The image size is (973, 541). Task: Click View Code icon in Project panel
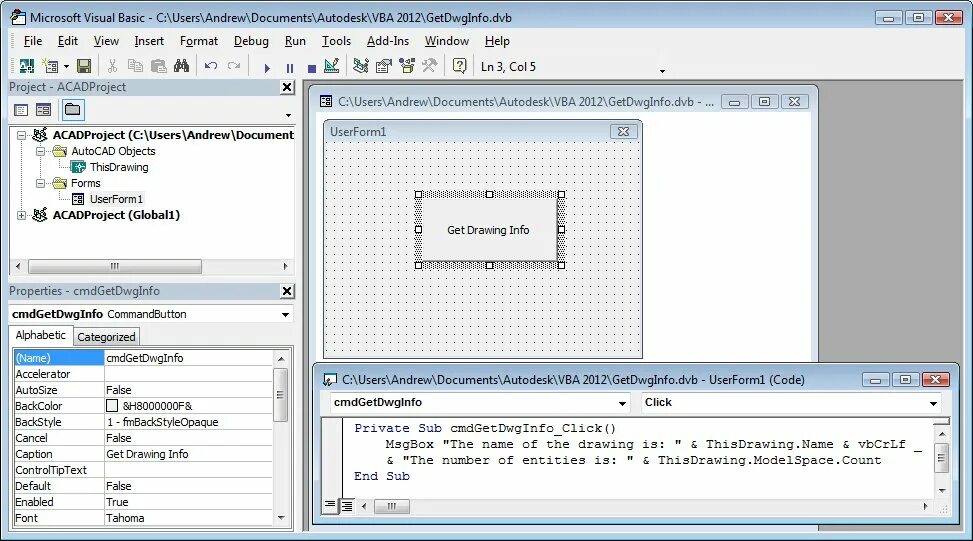point(21,110)
